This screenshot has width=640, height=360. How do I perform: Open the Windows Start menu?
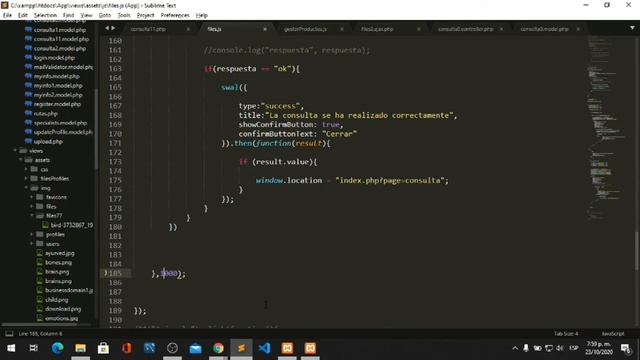pos(11,348)
